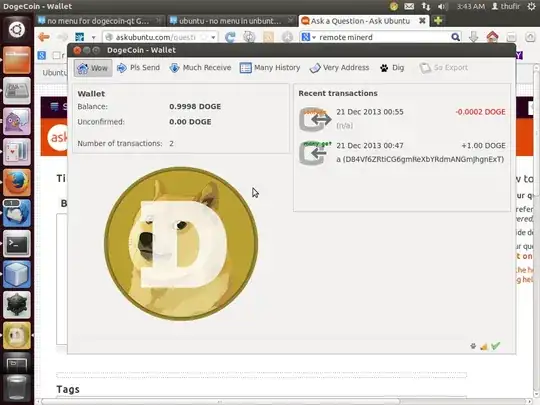This screenshot has height=405, width=540.
Task: Launch Firefox from the Unity launcher
Action: pyautogui.click(x=17, y=183)
